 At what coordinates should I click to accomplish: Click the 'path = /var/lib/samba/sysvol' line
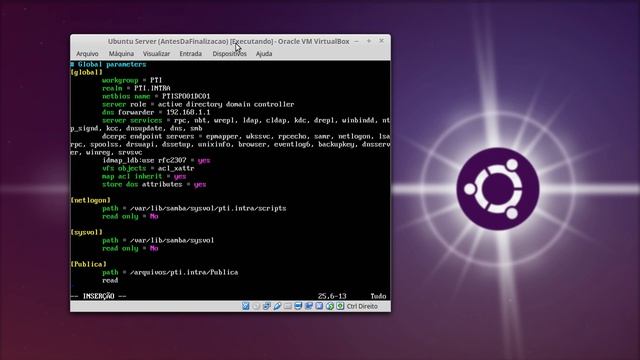pyautogui.click(x=158, y=240)
